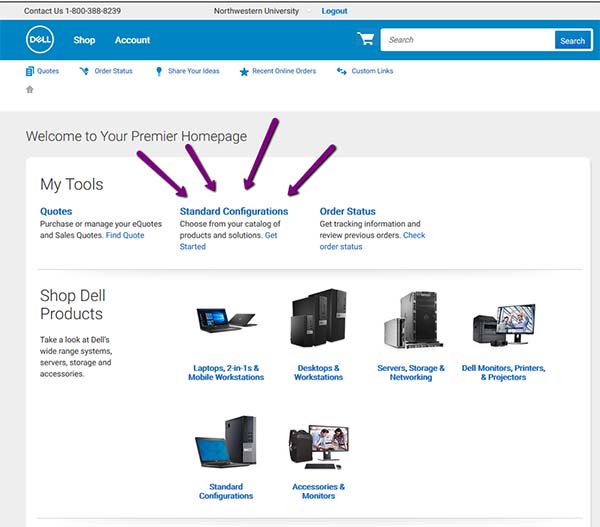Open Accessories & Monitors link

(x=318, y=491)
